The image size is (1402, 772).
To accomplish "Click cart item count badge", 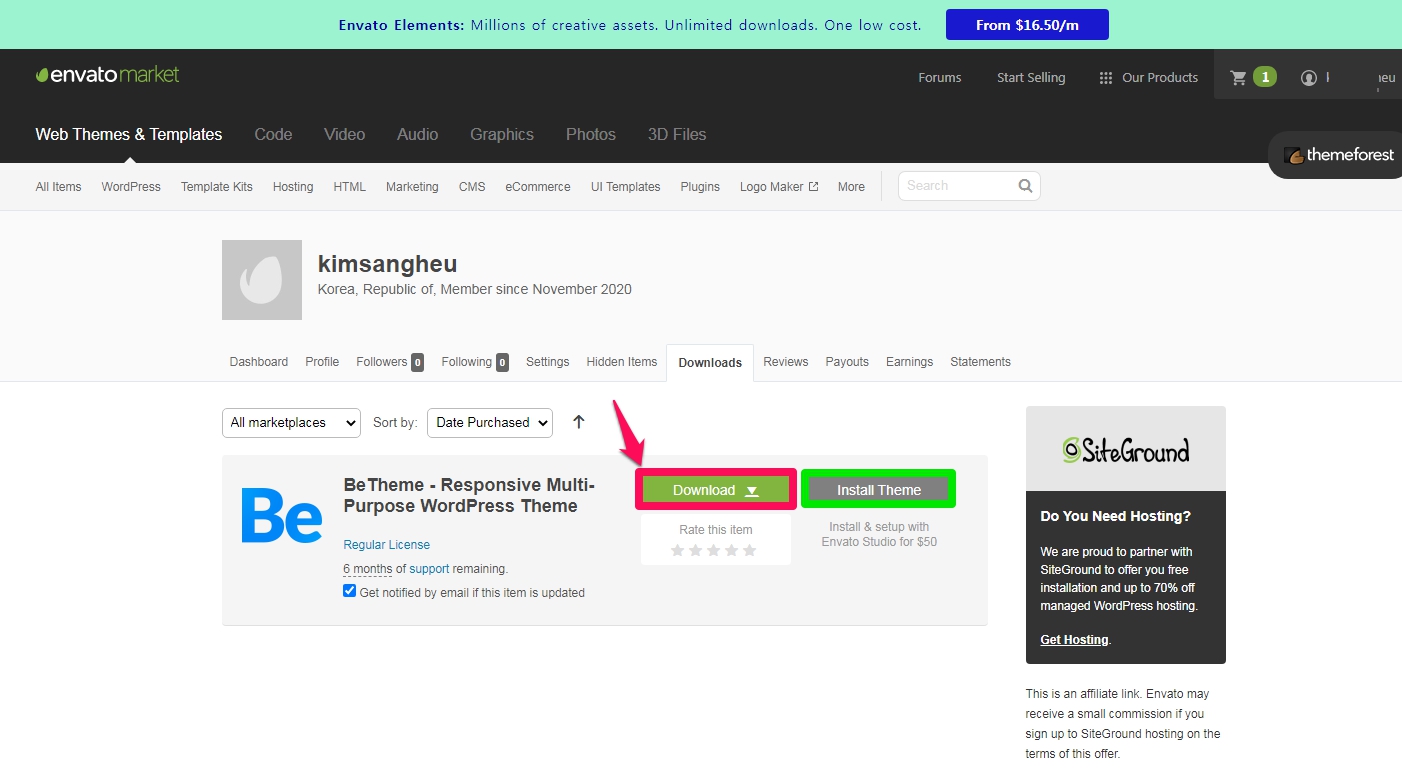I will point(1264,77).
